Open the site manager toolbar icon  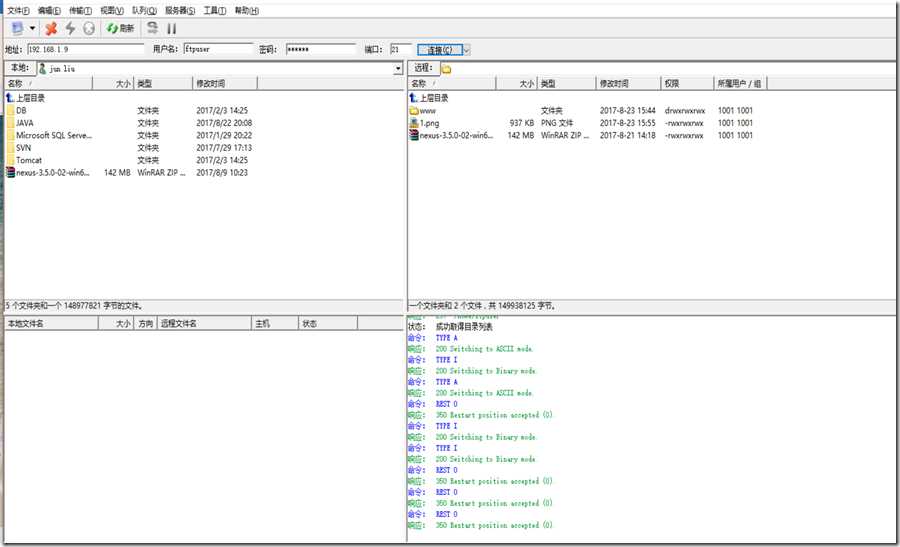(x=17, y=28)
